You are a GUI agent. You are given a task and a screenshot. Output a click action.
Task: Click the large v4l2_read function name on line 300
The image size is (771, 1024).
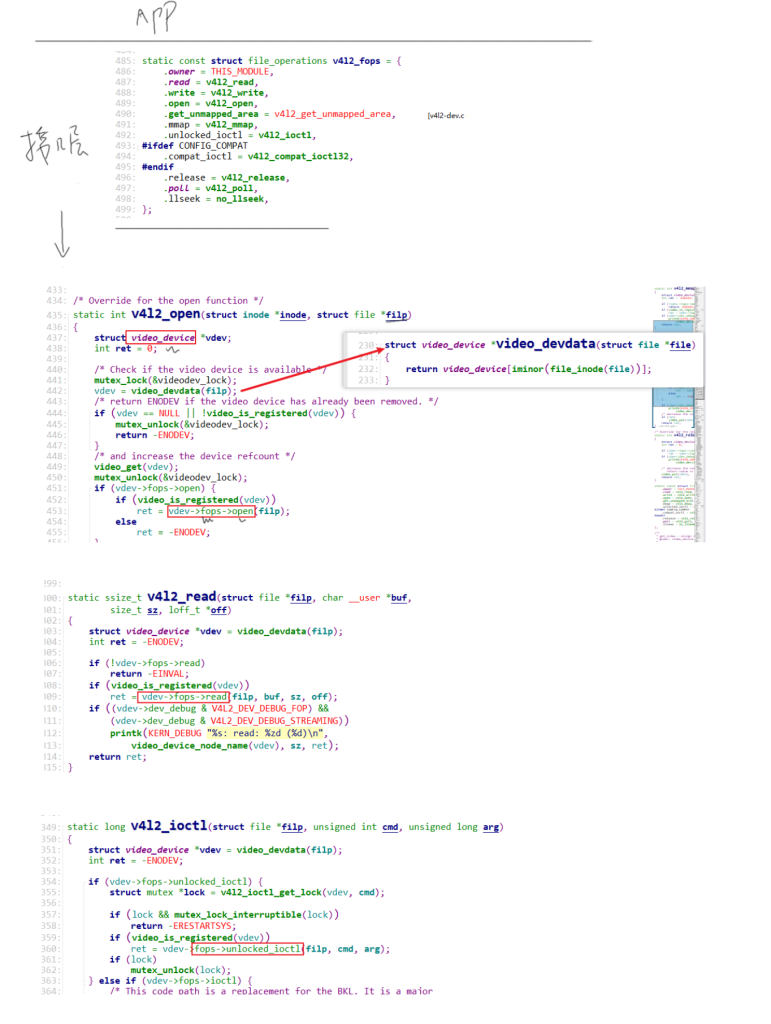(181, 596)
